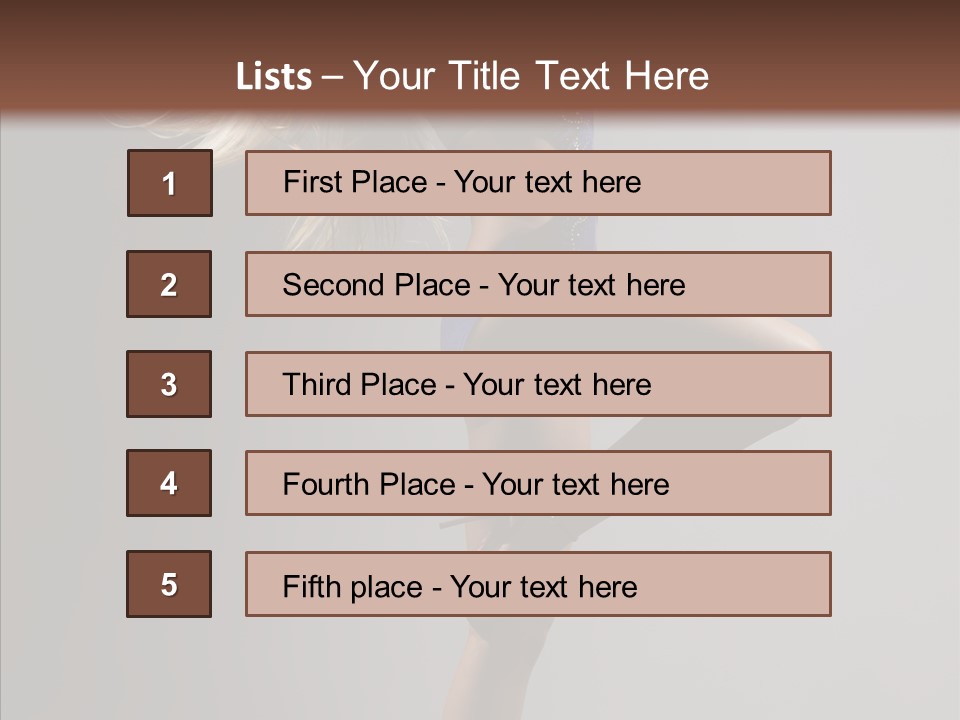960x720 pixels.
Task: Select 'Your Title Text Here' title text
Action: [x=531, y=77]
